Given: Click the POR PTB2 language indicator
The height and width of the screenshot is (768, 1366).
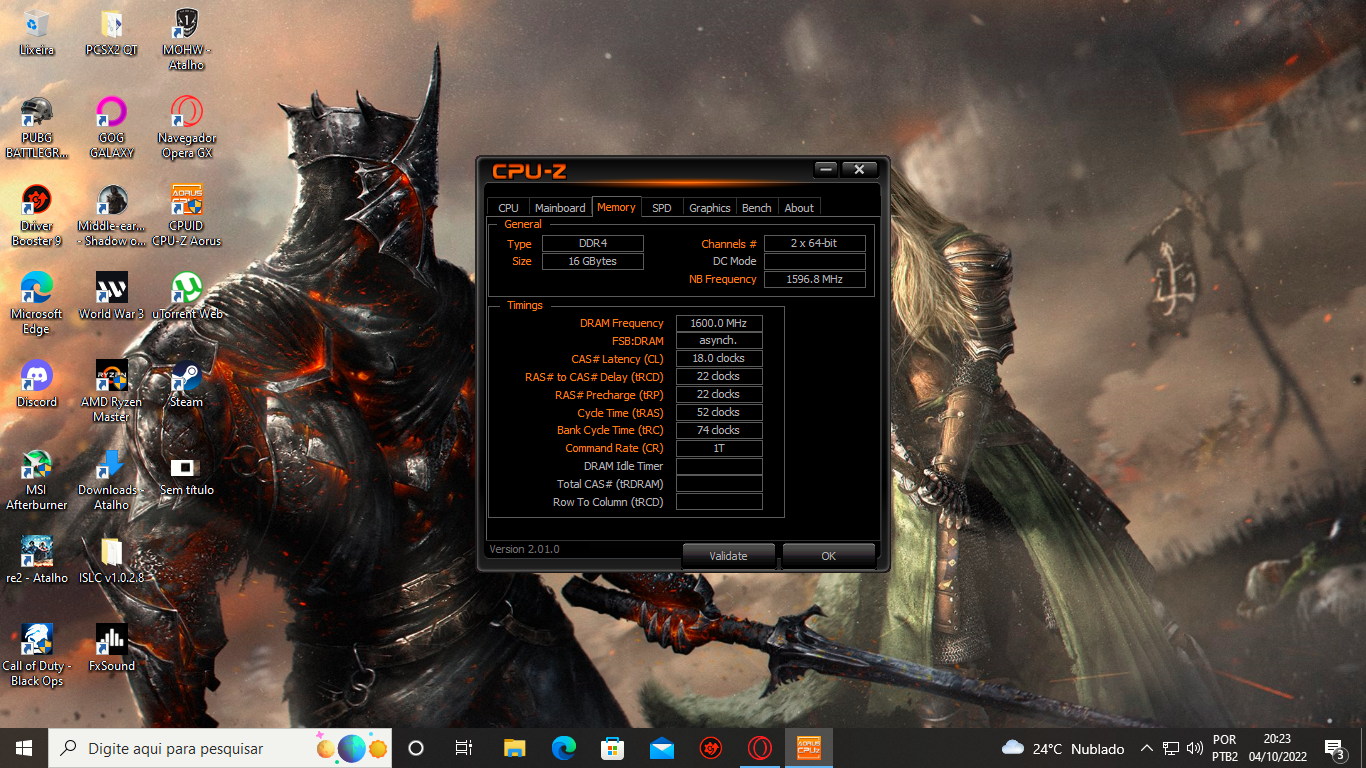Looking at the screenshot, I should coord(1225,748).
